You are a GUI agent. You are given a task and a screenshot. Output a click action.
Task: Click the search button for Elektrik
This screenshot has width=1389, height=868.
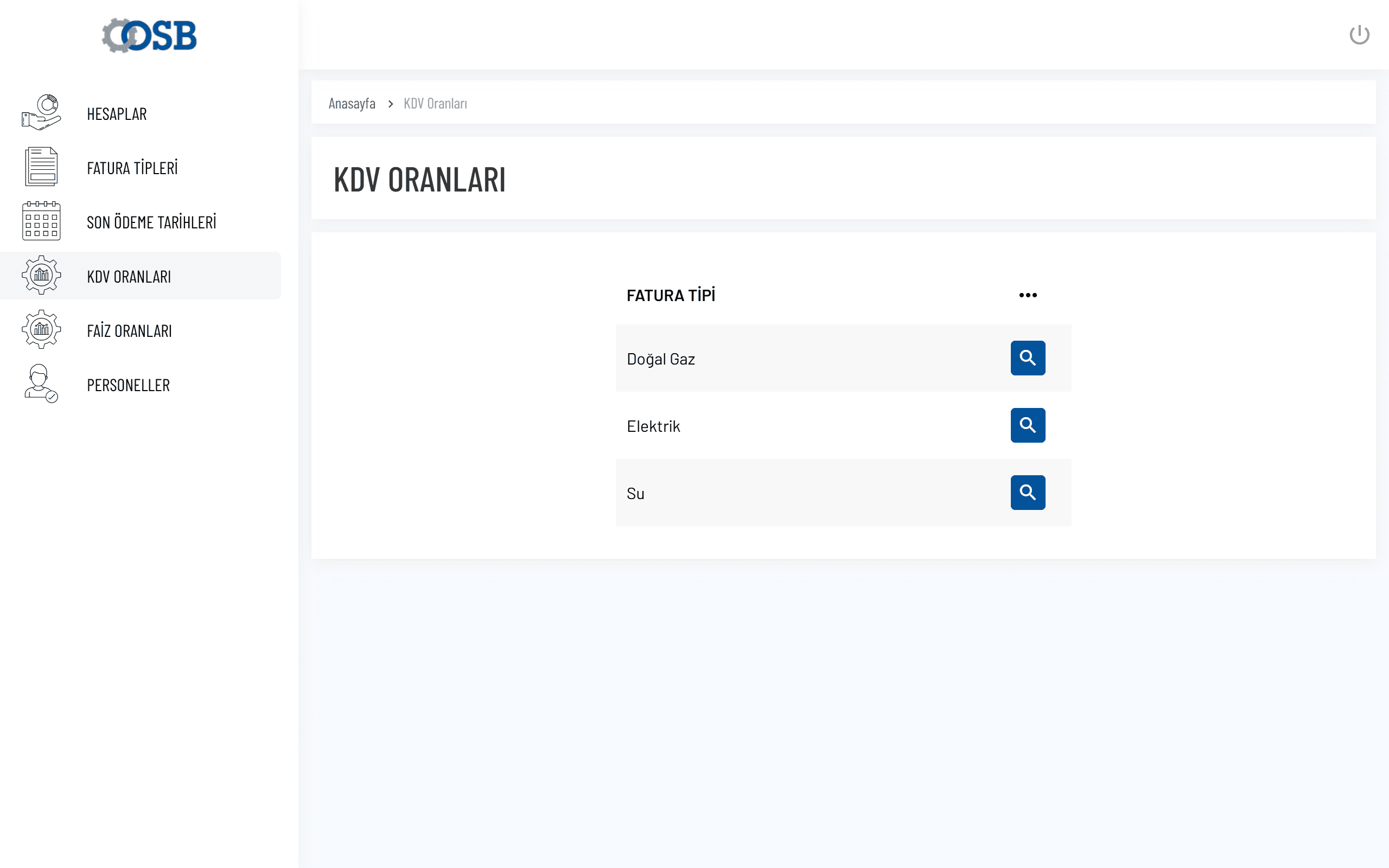click(x=1028, y=425)
